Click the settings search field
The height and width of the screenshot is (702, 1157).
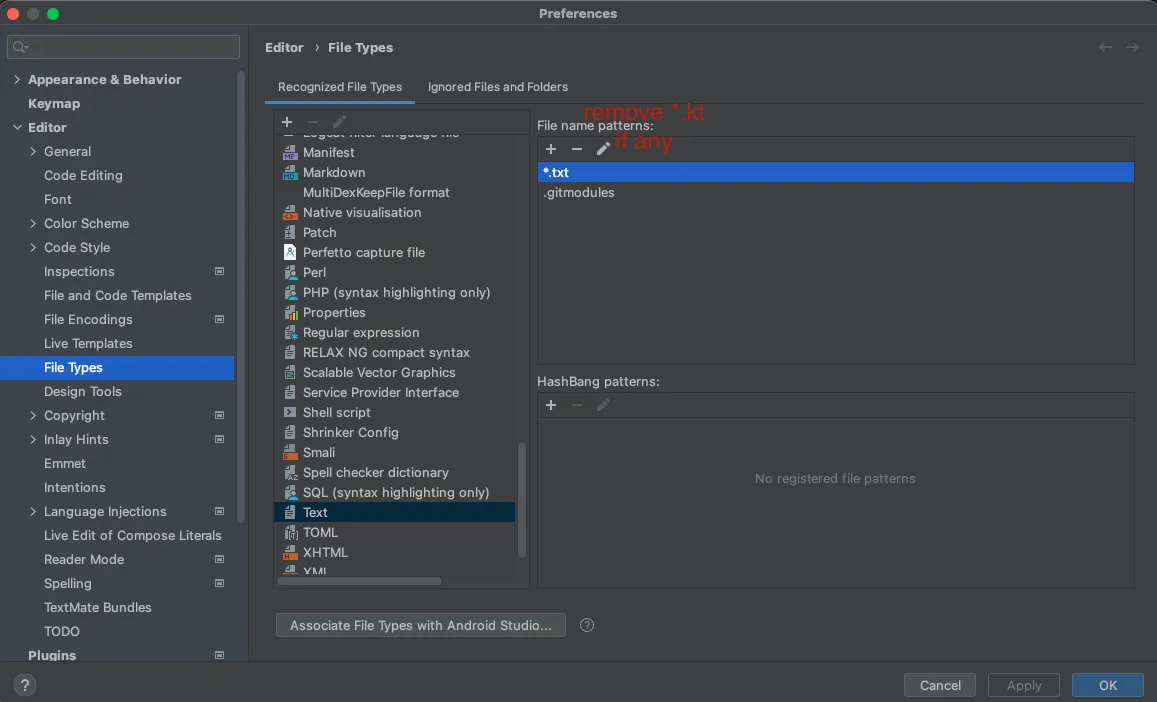(124, 47)
